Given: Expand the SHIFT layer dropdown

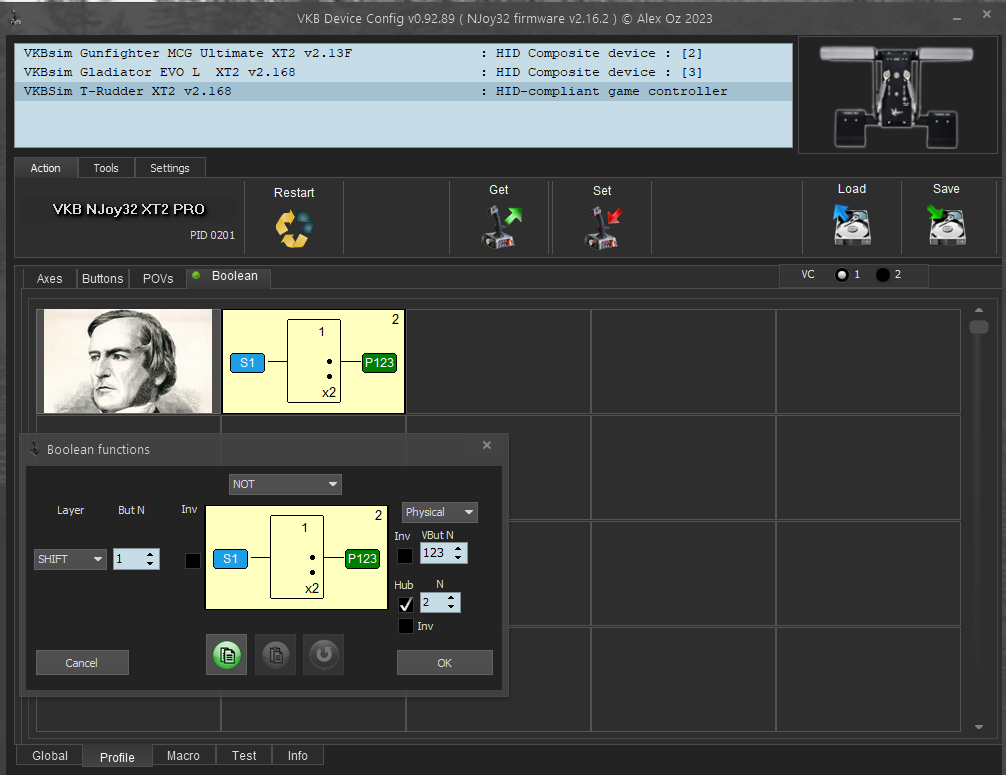Looking at the screenshot, I should coord(70,559).
